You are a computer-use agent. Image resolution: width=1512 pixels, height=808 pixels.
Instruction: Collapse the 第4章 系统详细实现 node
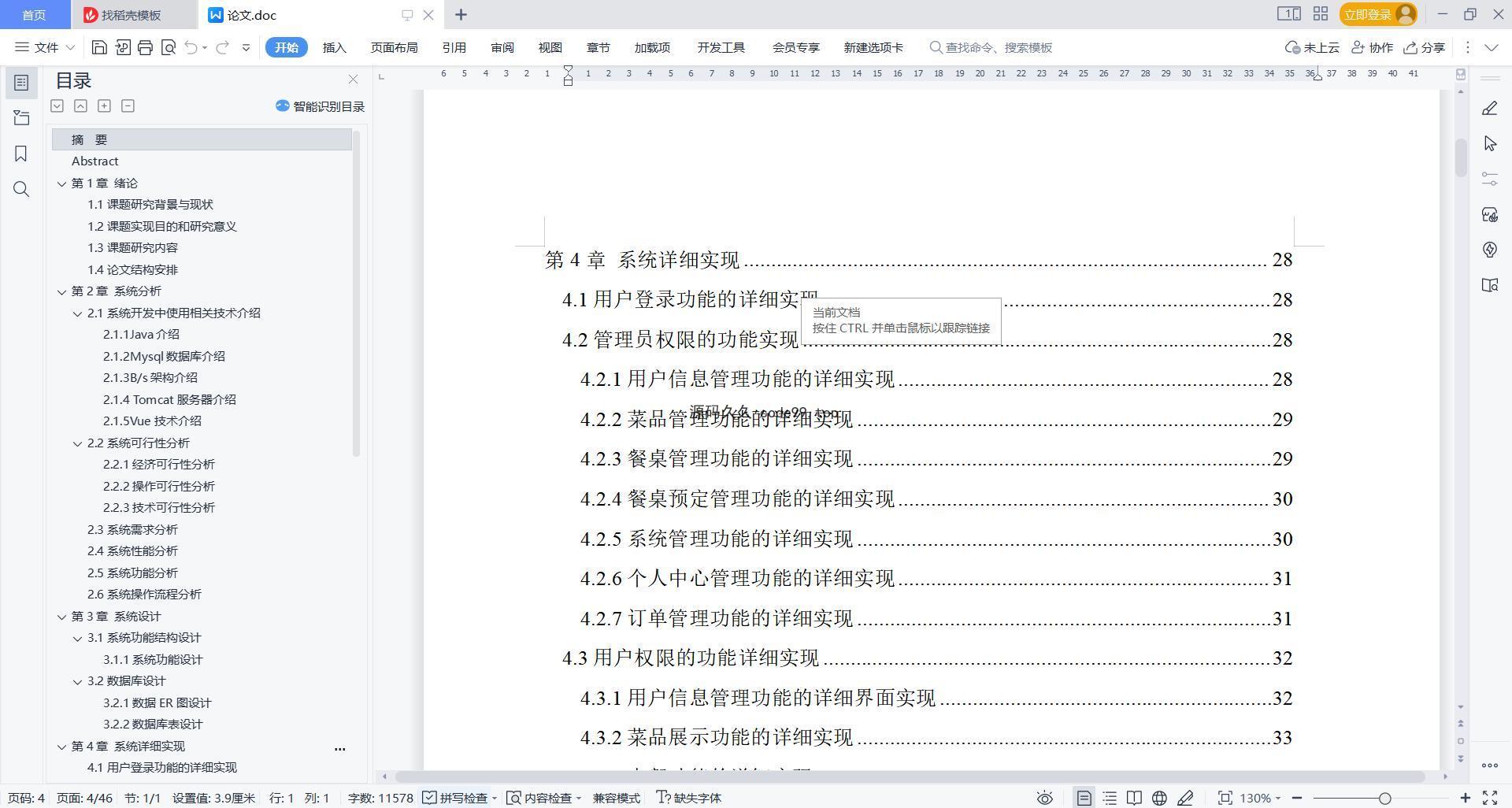point(61,747)
